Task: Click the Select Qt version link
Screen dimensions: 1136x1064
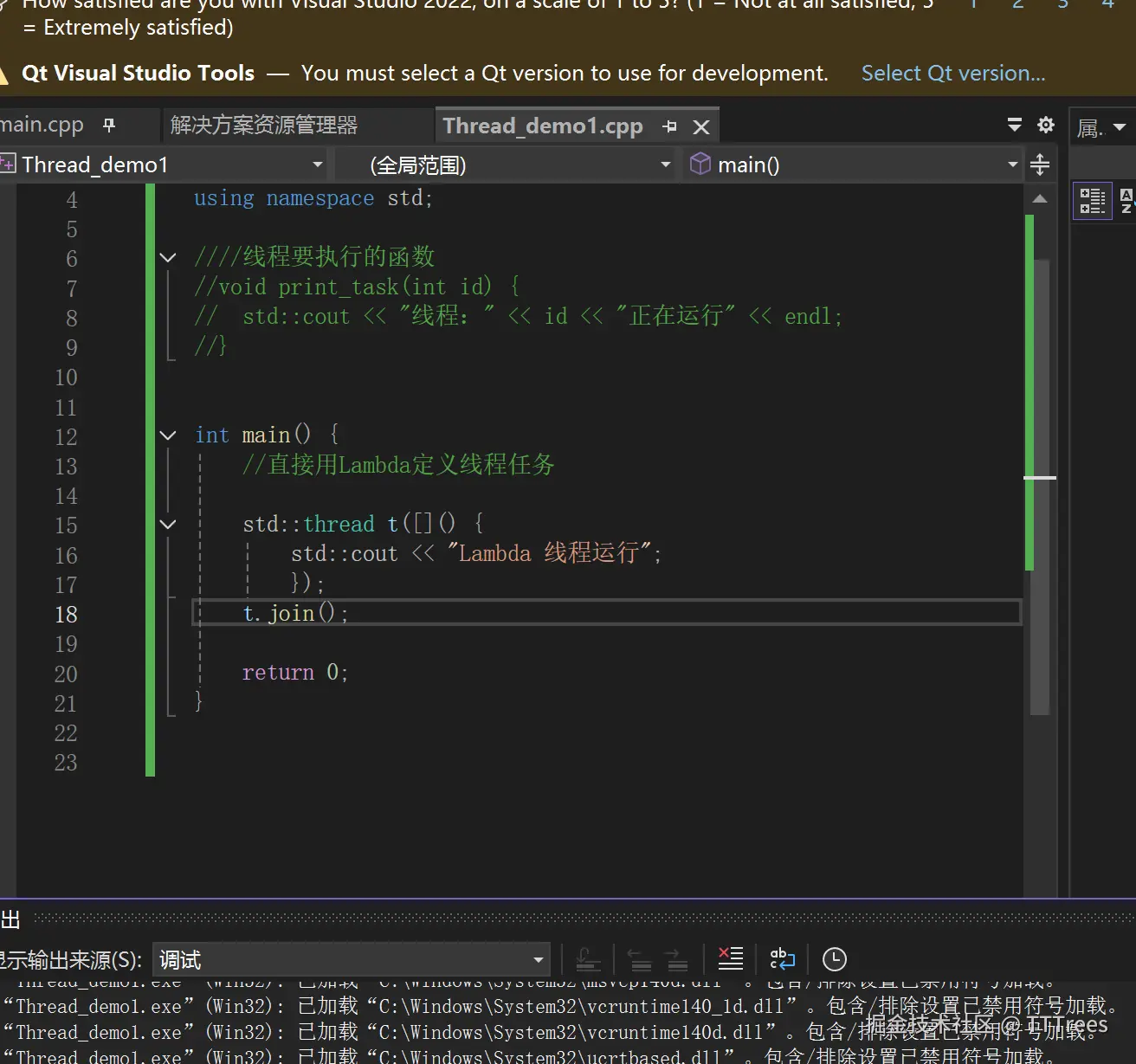Action: (x=952, y=74)
